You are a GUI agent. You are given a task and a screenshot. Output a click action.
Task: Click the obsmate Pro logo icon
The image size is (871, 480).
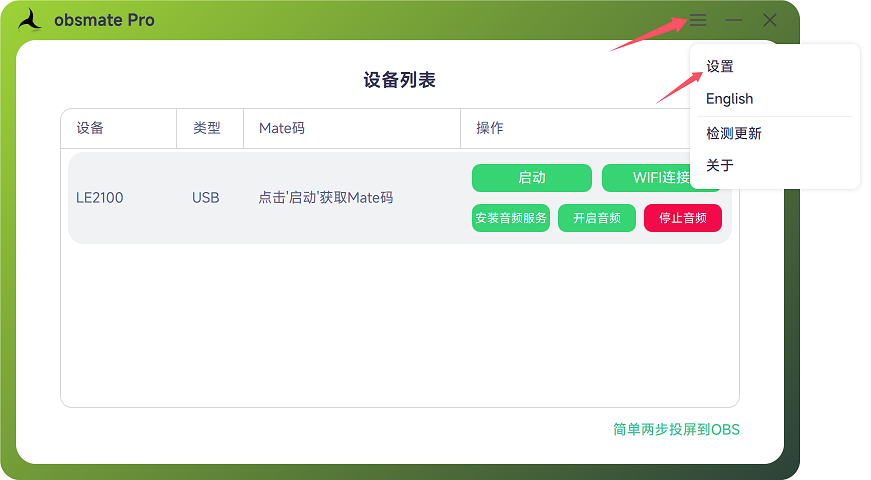(x=29, y=21)
